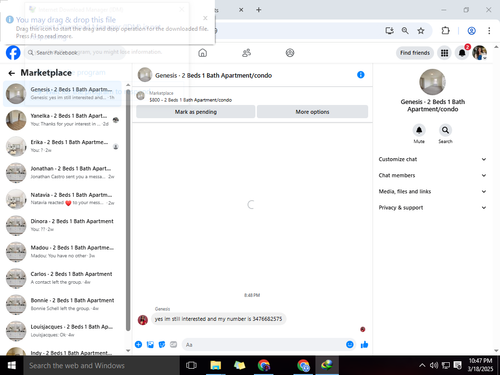Show hidden system tray icons
Viewport: 500px width, 375px height.
pos(422,365)
